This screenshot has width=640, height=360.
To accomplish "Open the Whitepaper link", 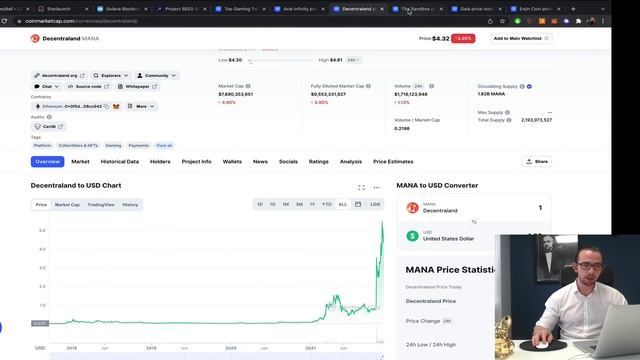I will pos(137,87).
